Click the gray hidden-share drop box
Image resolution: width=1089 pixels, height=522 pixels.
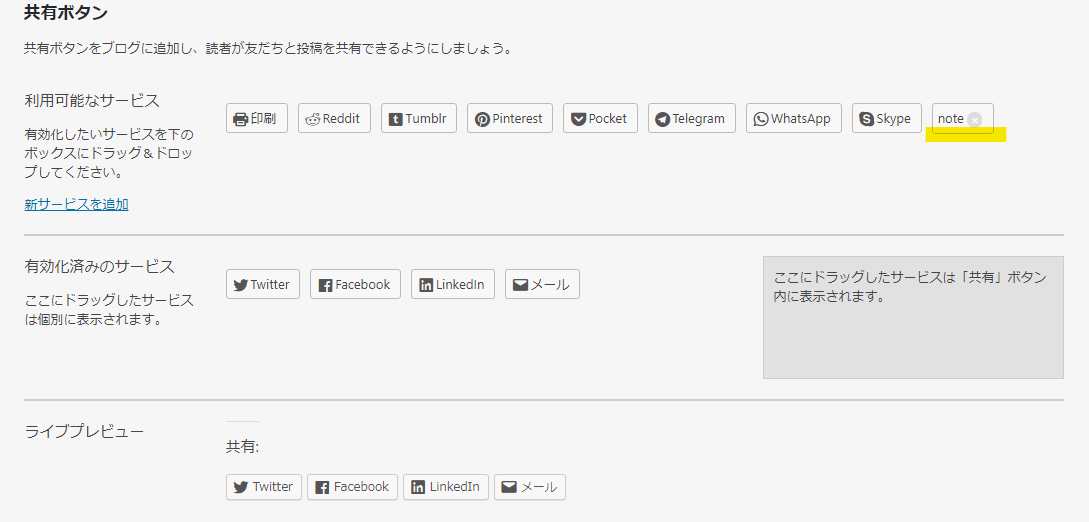coord(913,317)
